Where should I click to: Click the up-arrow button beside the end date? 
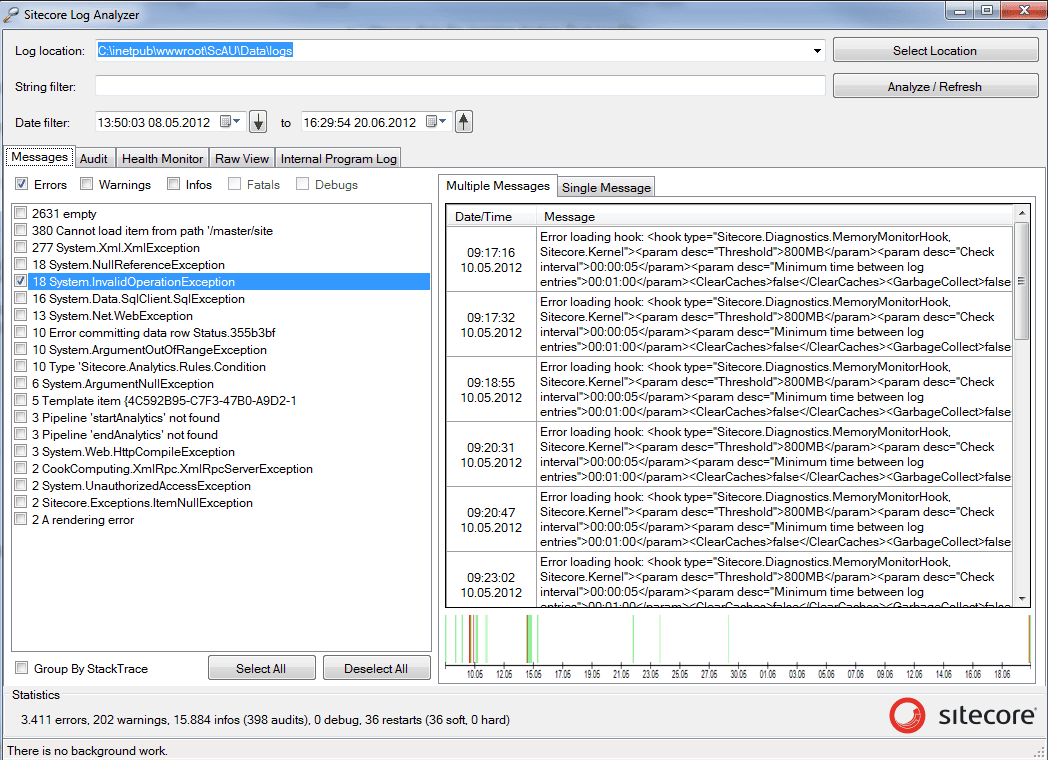(x=463, y=121)
